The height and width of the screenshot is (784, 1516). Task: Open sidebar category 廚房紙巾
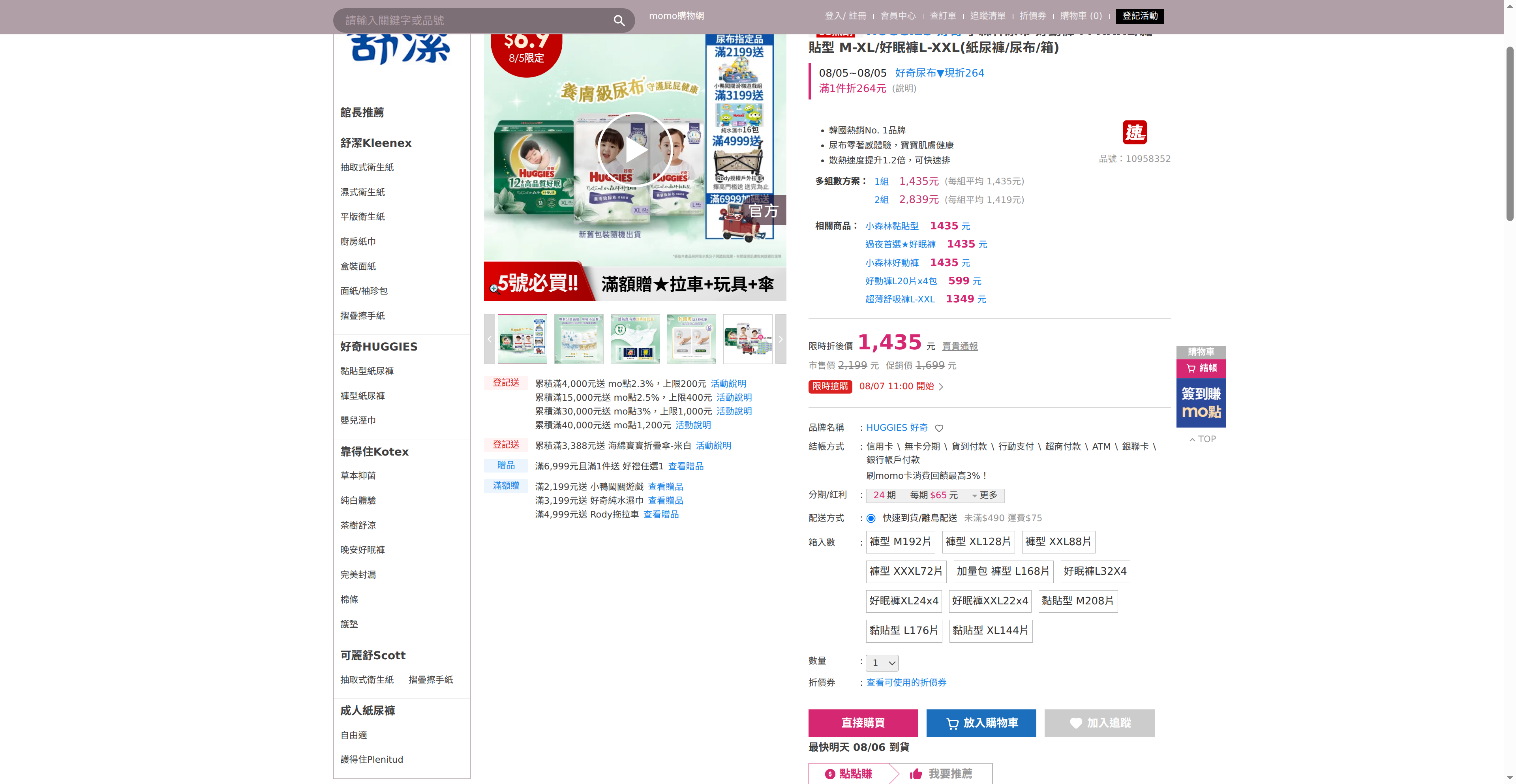[358, 242]
